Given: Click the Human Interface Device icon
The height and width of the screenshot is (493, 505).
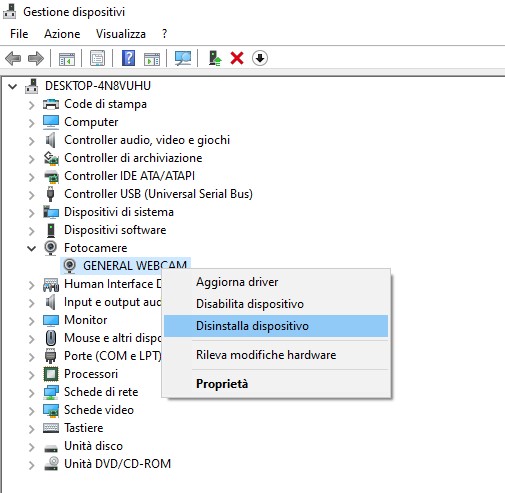Looking at the screenshot, I should (51, 284).
